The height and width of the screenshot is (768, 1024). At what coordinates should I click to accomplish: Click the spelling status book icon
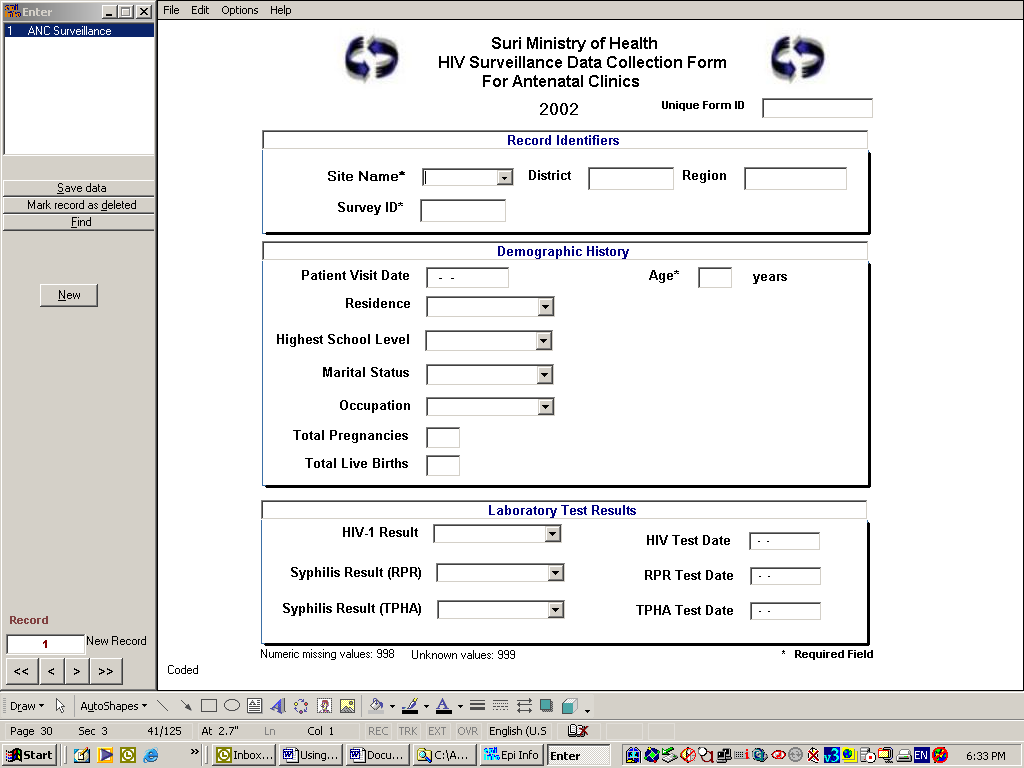(578, 731)
